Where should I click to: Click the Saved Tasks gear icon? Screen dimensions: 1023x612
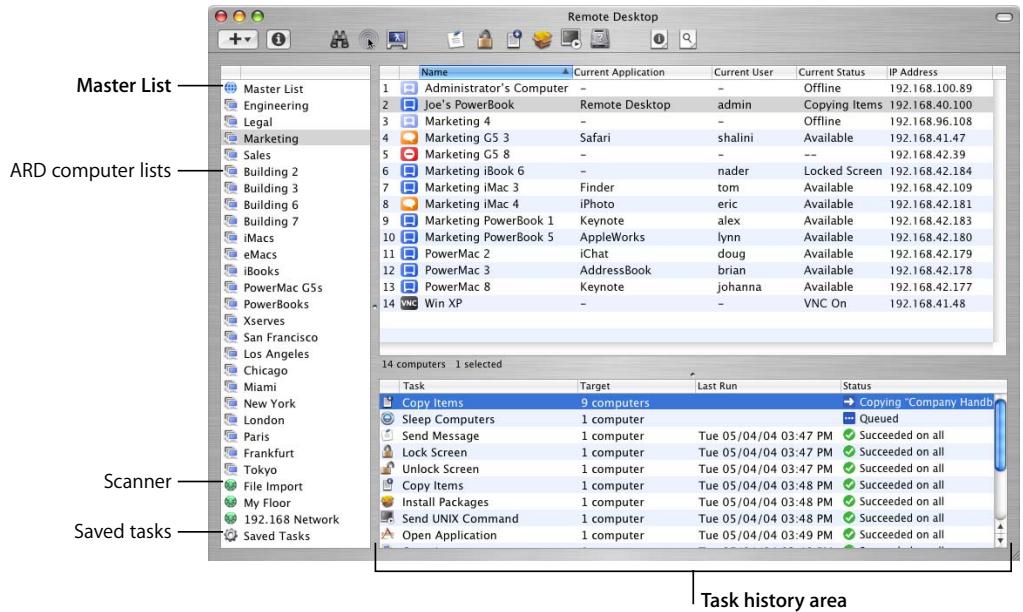click(x=230, y=536)
